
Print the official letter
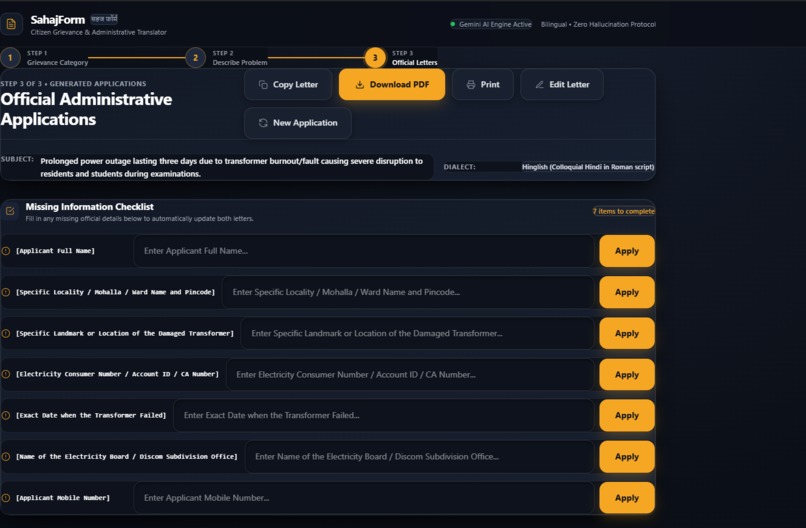[x=483, y=84]
